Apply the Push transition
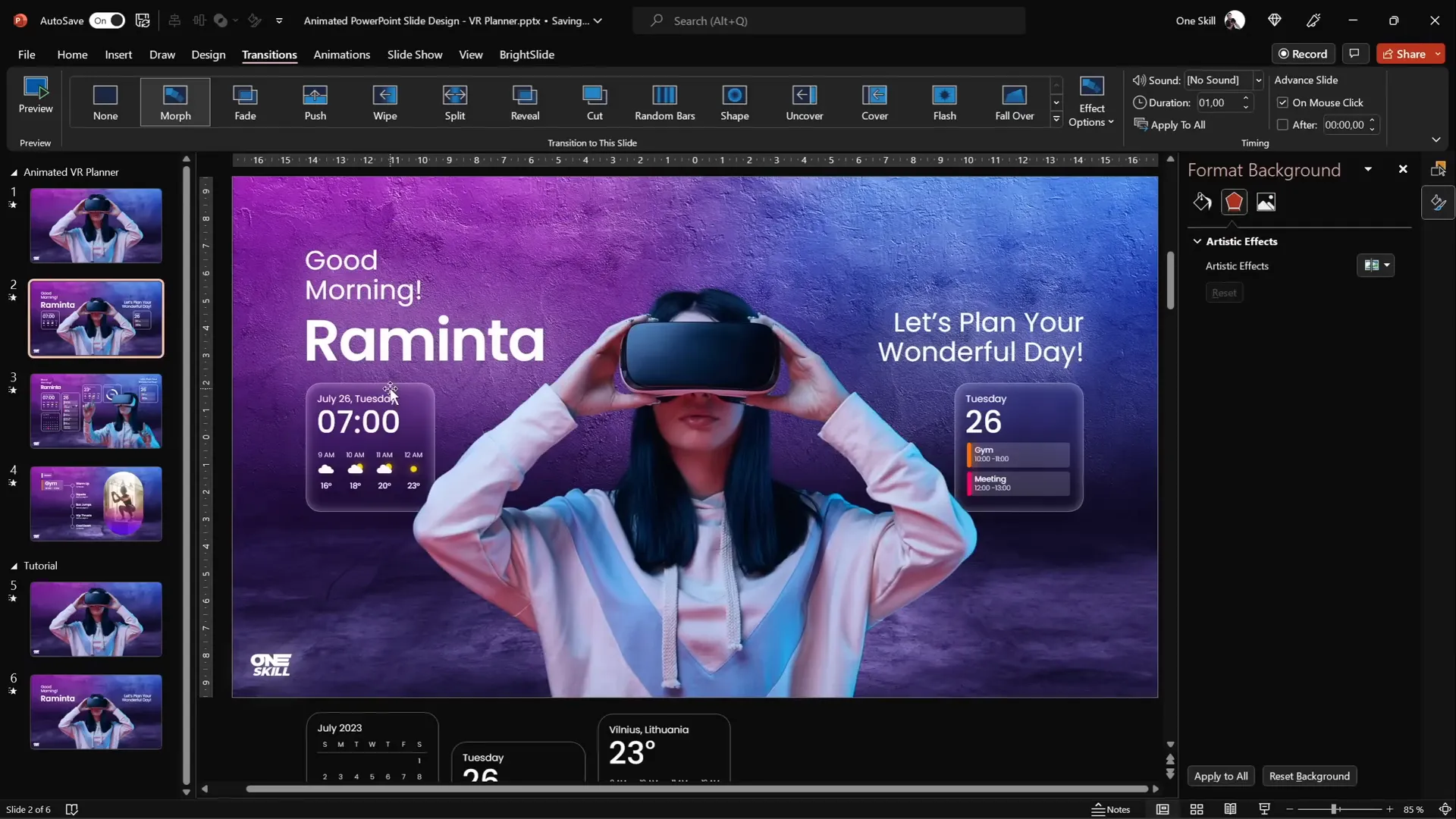The image size is (1456, 819). [x=315, y=102]
